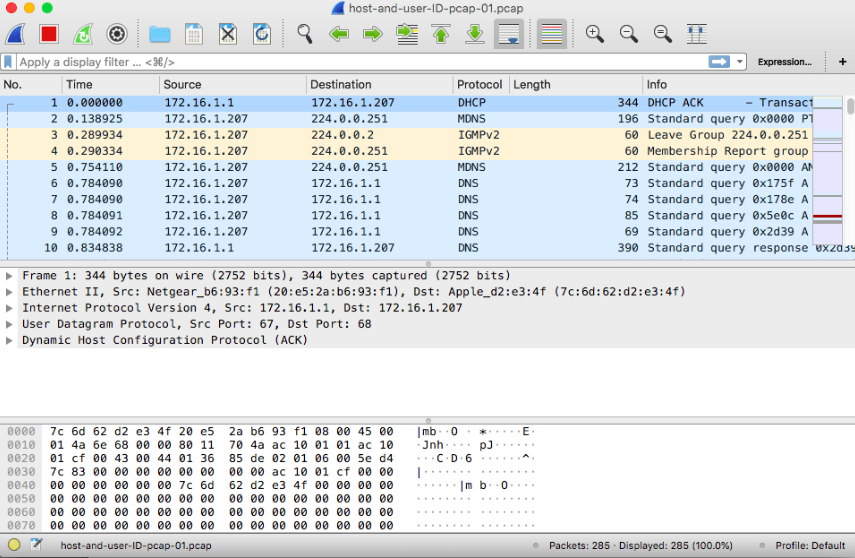Toggle packet colorization rules button
Viewport: 855px width, 558px height.
click(551, 34)
